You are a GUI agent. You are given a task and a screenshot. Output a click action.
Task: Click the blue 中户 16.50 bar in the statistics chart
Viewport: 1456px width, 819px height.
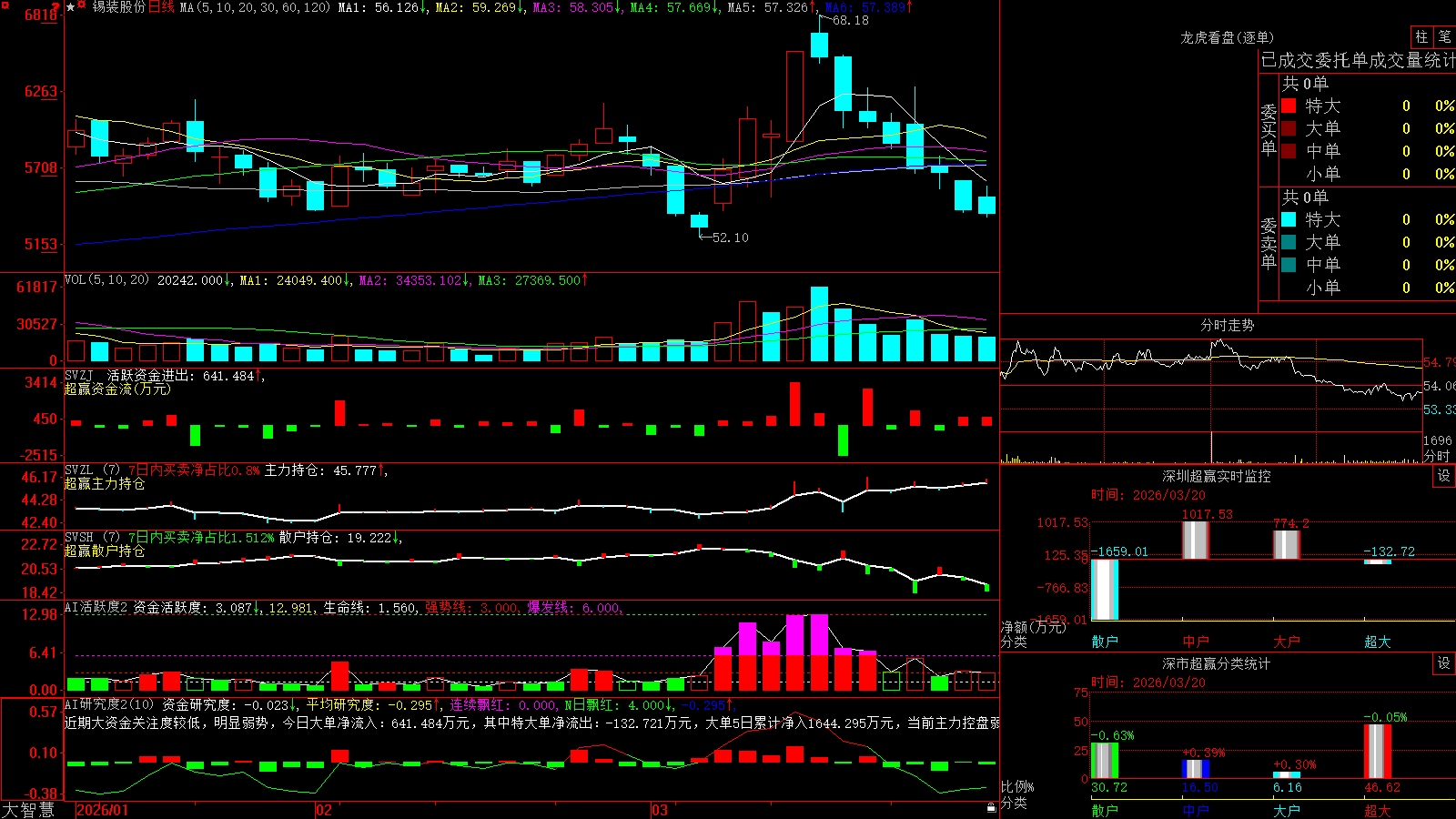(x=1195, y=769)
